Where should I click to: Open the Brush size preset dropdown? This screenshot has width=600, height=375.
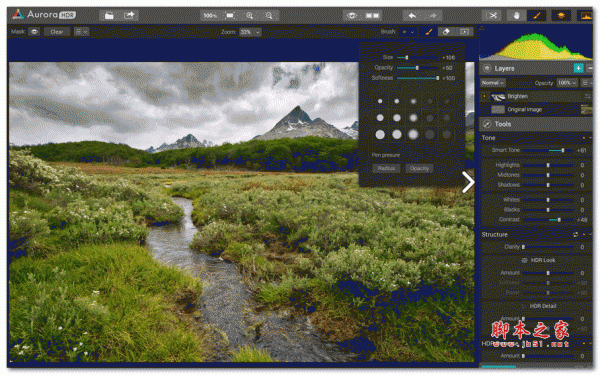[408, 32]
